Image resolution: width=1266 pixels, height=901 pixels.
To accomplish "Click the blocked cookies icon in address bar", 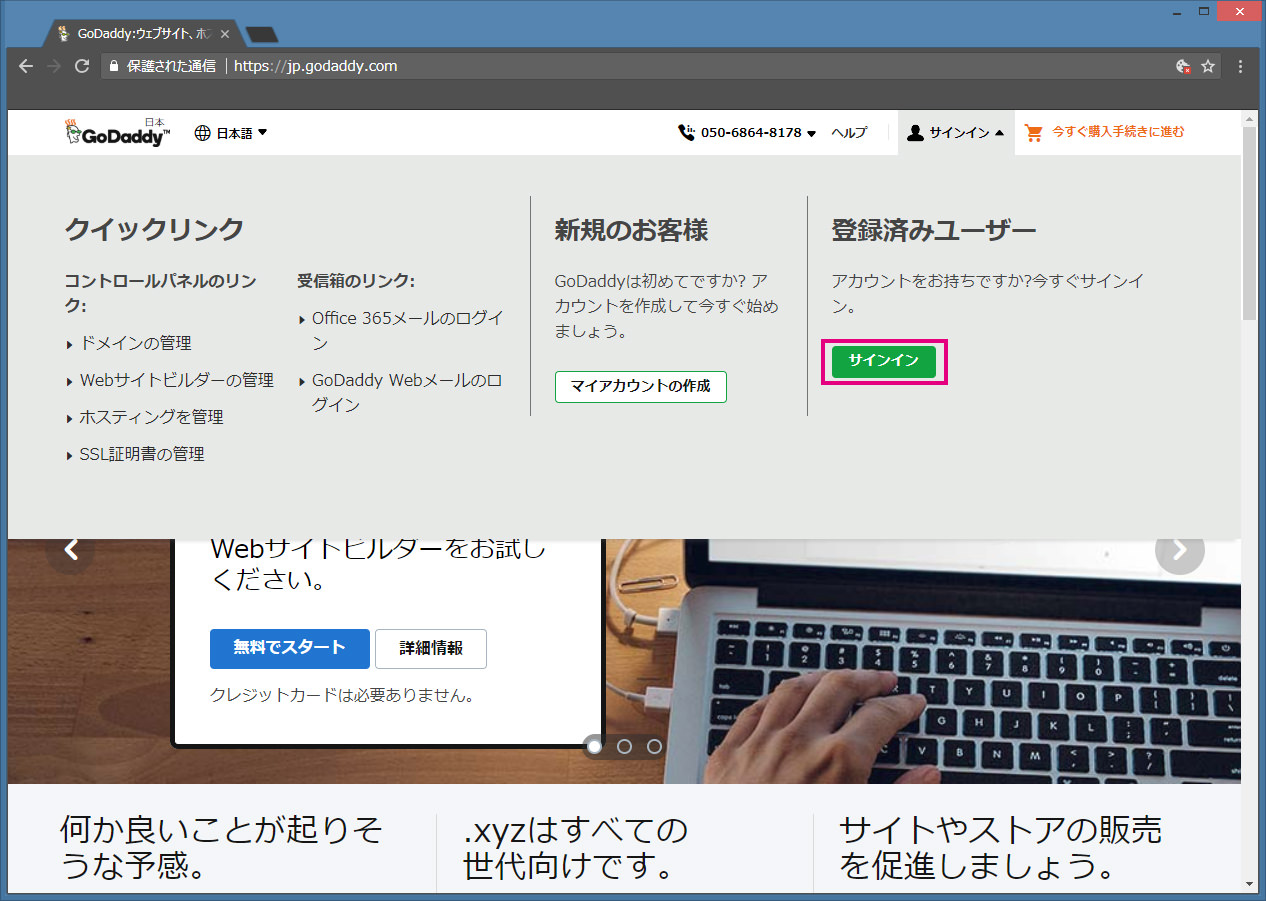I will [1183, 66].
